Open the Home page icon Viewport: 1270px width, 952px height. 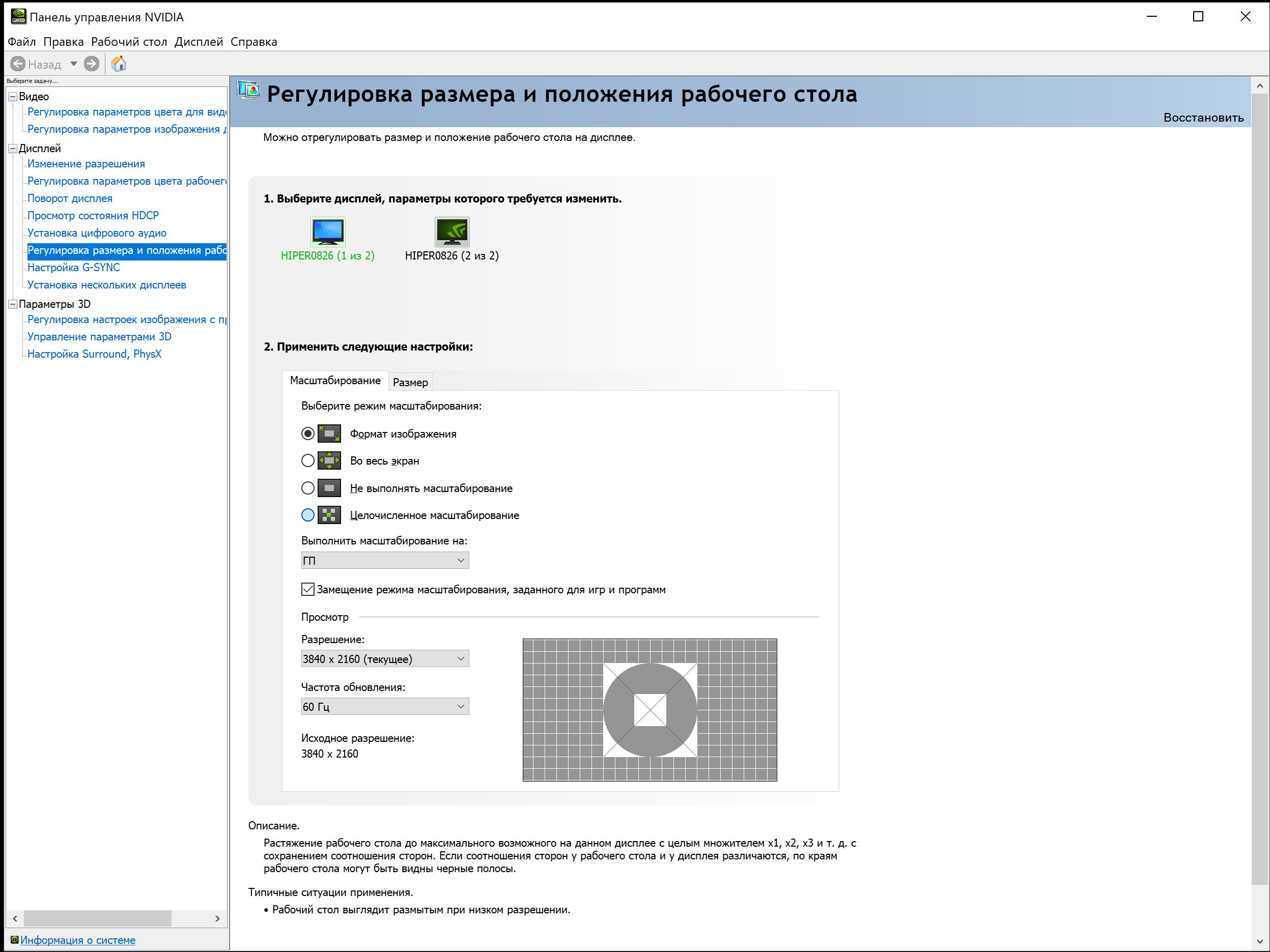coord(119,64)
